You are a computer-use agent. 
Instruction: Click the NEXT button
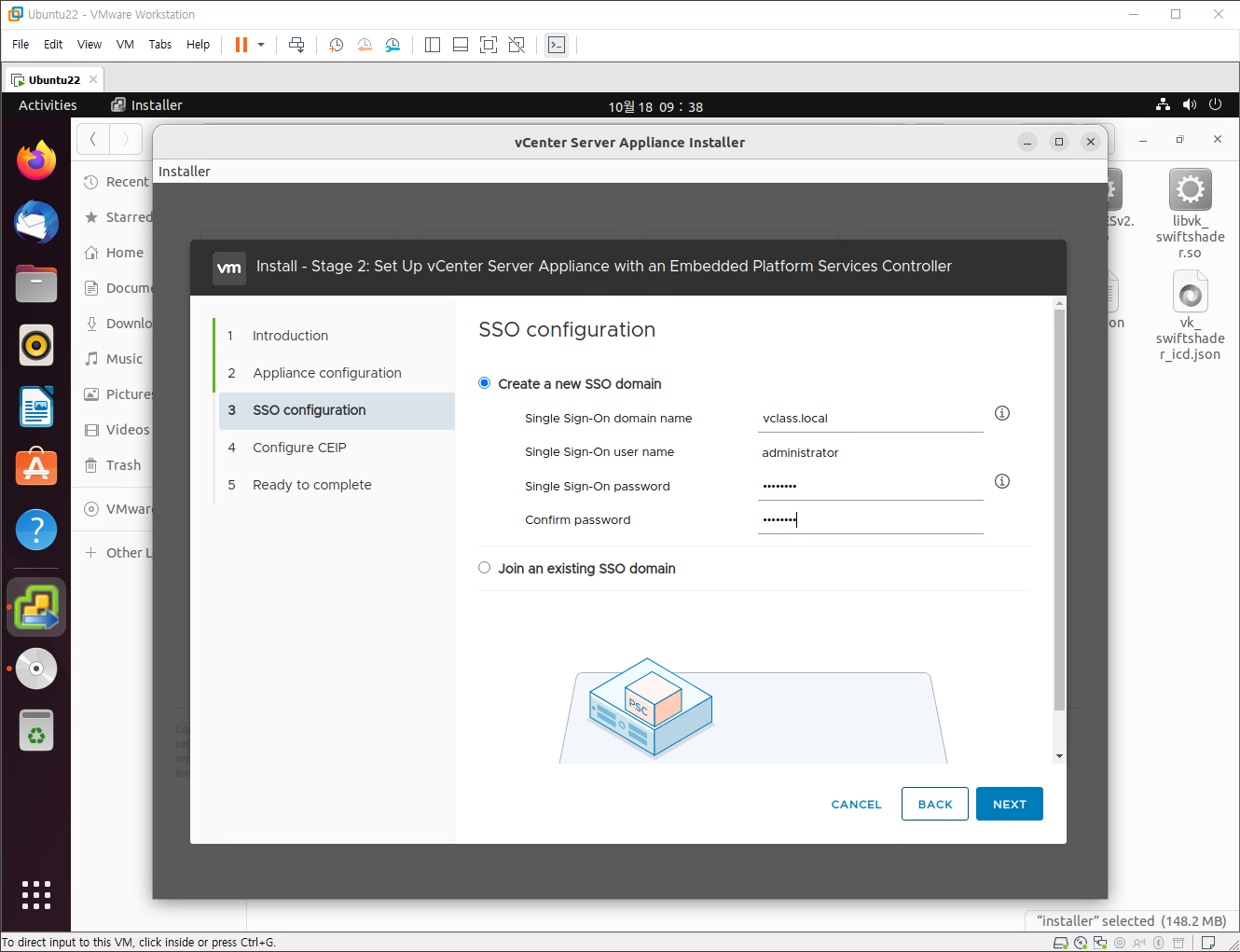pos(1010,804)
